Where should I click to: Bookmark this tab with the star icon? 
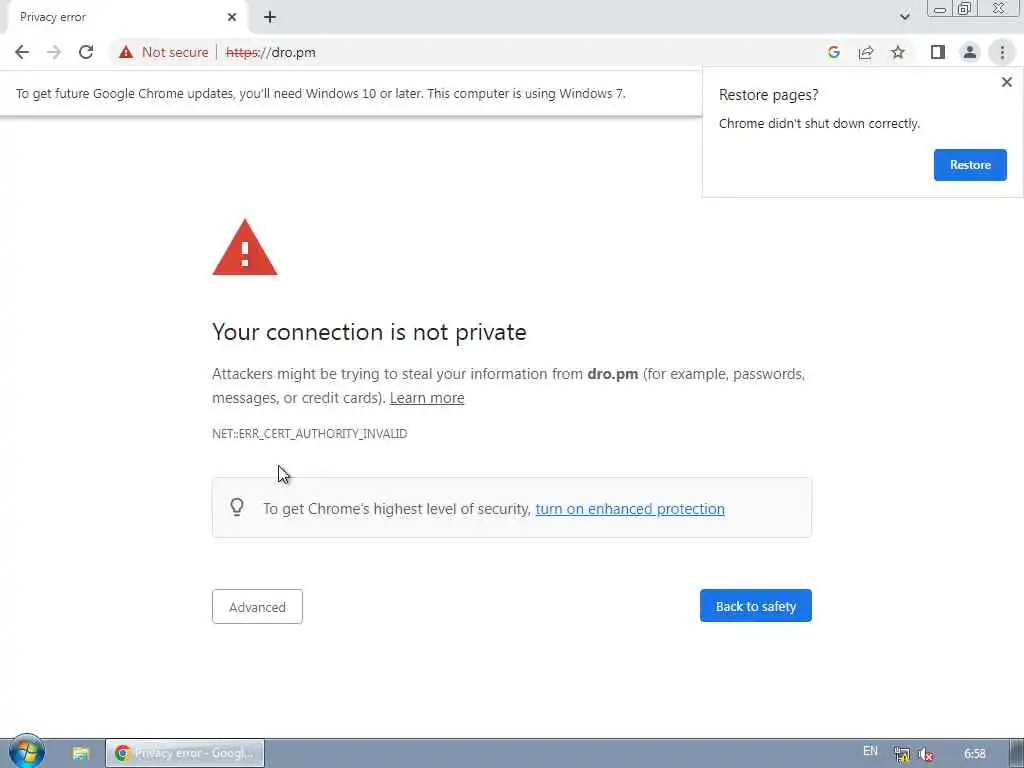[898, 52]
